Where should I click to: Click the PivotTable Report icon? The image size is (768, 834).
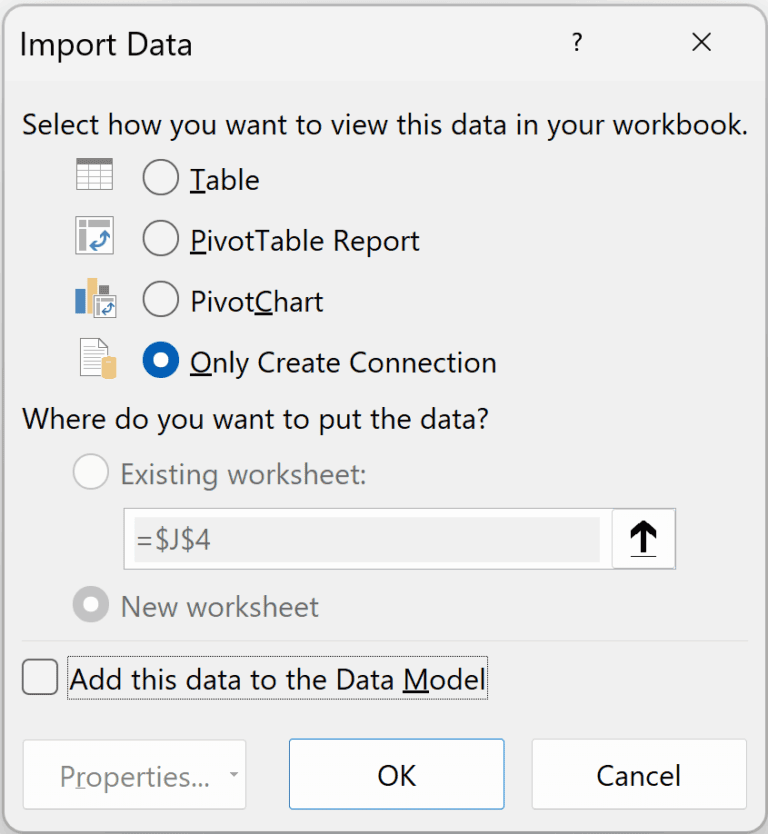95,236
